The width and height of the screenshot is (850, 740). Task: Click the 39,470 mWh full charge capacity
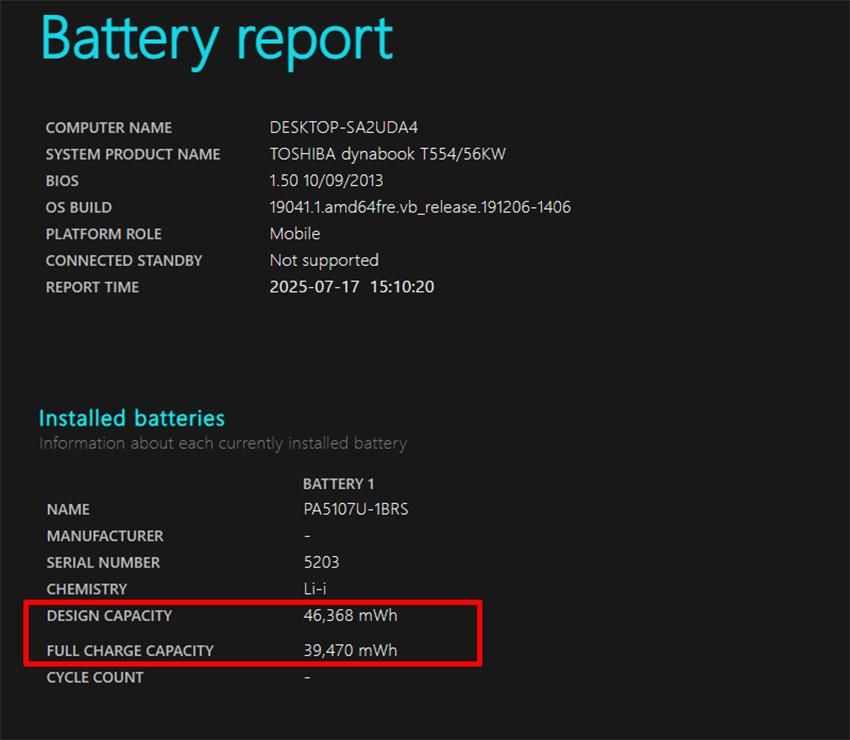coord(350,650)
